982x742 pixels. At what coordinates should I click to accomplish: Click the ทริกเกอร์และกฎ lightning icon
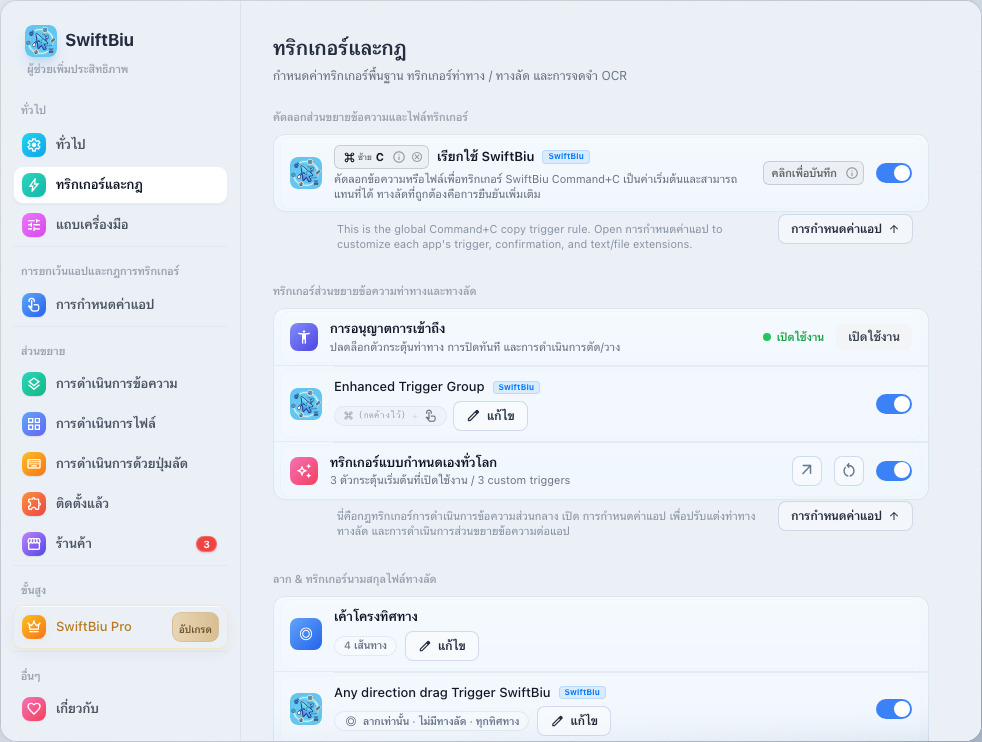click(34, 185)
